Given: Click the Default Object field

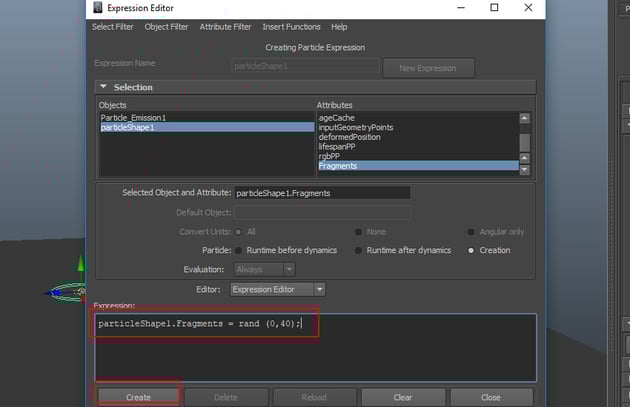Looking at the screenshot, I should [323, 212].
